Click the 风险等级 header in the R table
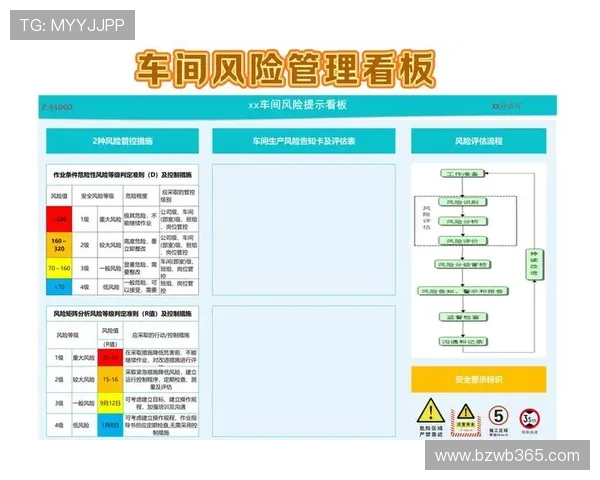The width and height of the screenshot is (600, 480). pos(72,335)
